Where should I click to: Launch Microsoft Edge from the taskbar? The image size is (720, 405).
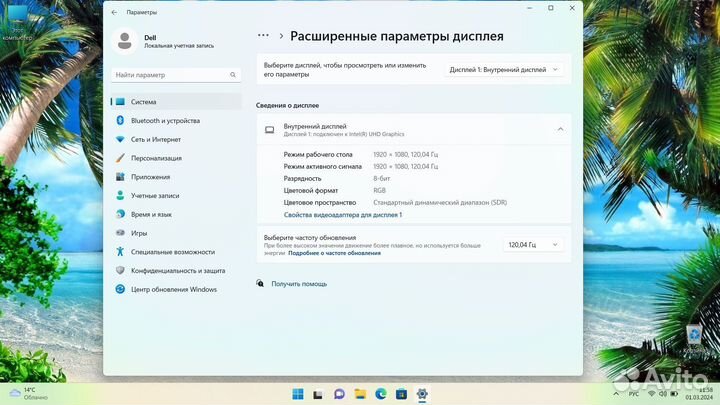381,394
